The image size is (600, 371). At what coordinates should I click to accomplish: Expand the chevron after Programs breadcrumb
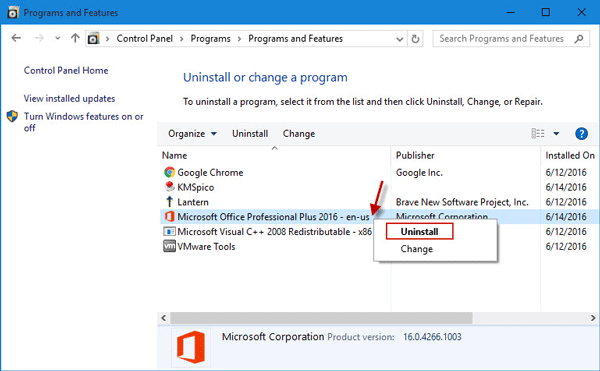point(239,39)
